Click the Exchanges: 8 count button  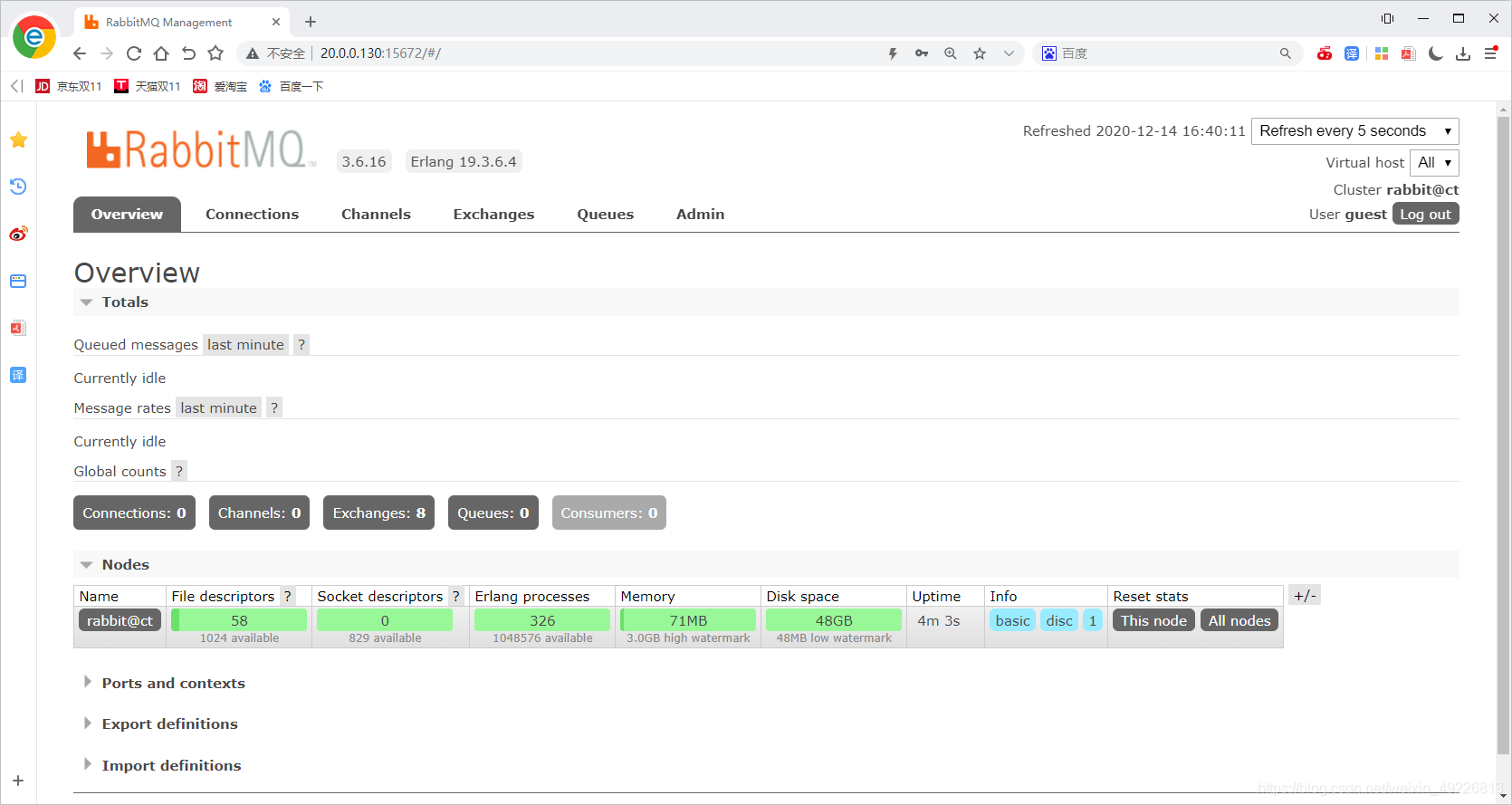pos(378,513)
